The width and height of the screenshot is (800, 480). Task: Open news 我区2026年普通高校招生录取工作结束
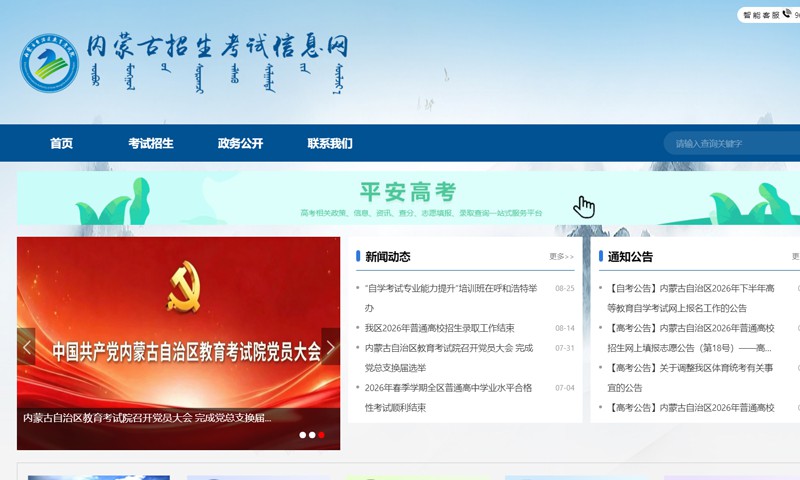439,328
